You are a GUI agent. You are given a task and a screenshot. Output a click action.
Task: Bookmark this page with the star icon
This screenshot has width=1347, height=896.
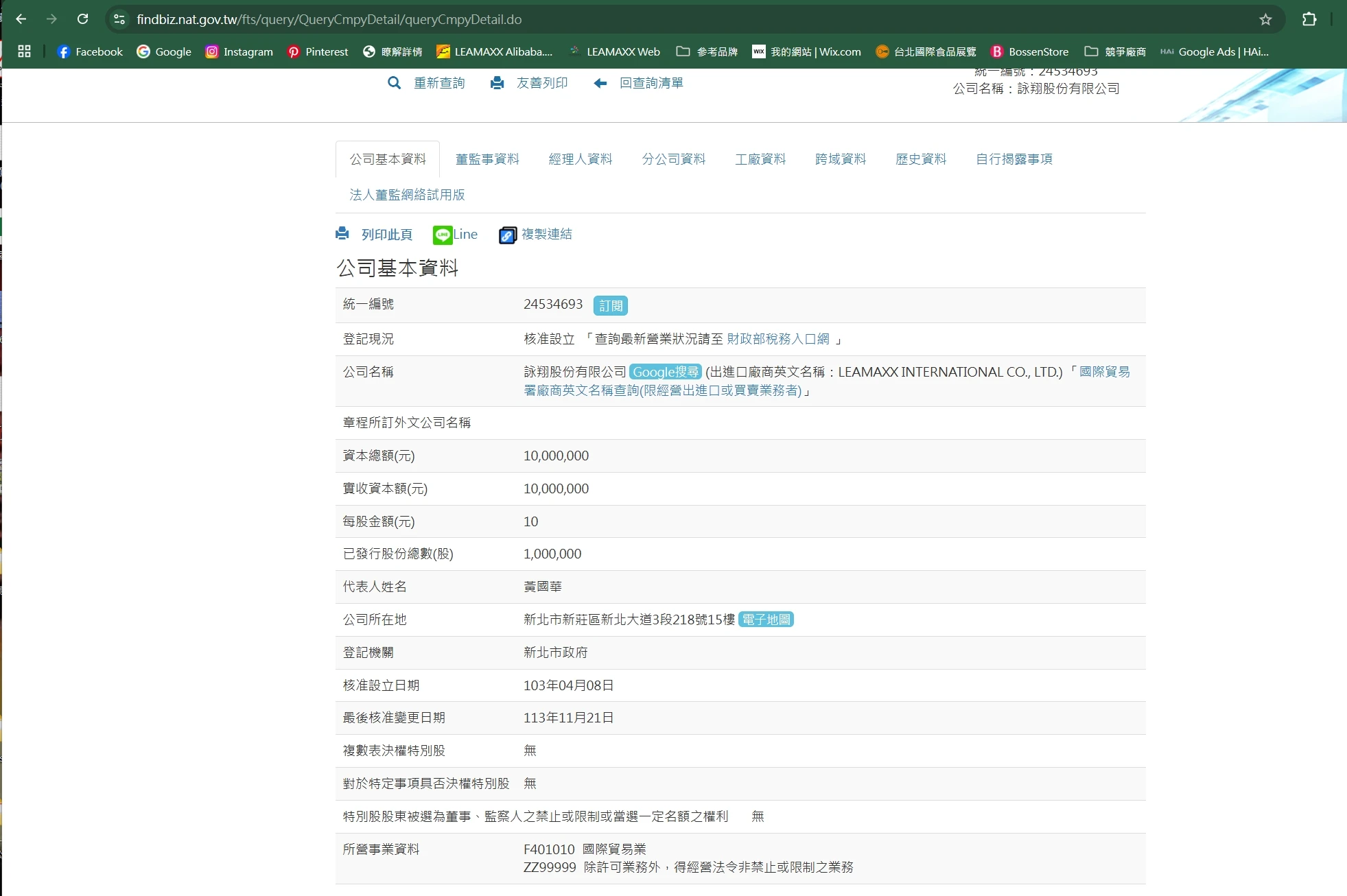tap(1265, 19)
